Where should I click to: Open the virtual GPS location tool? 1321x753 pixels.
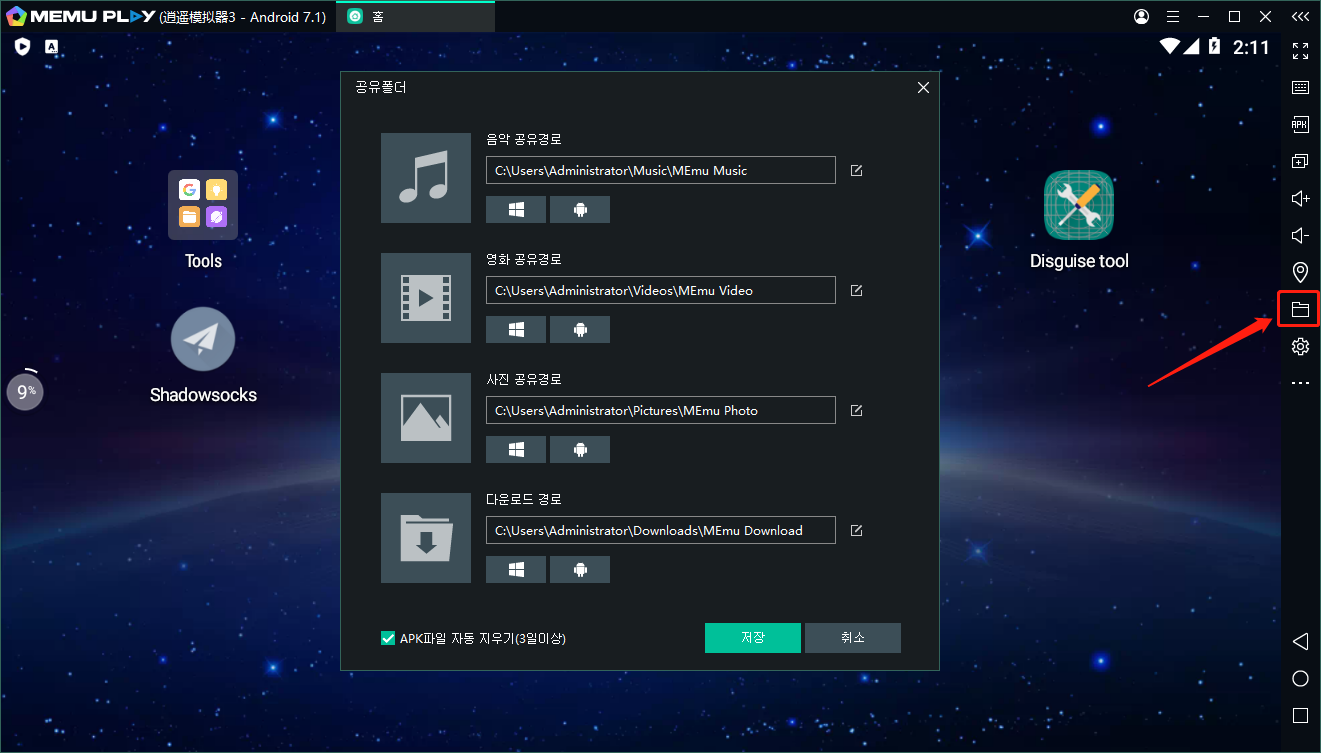tap(1299, 271)
